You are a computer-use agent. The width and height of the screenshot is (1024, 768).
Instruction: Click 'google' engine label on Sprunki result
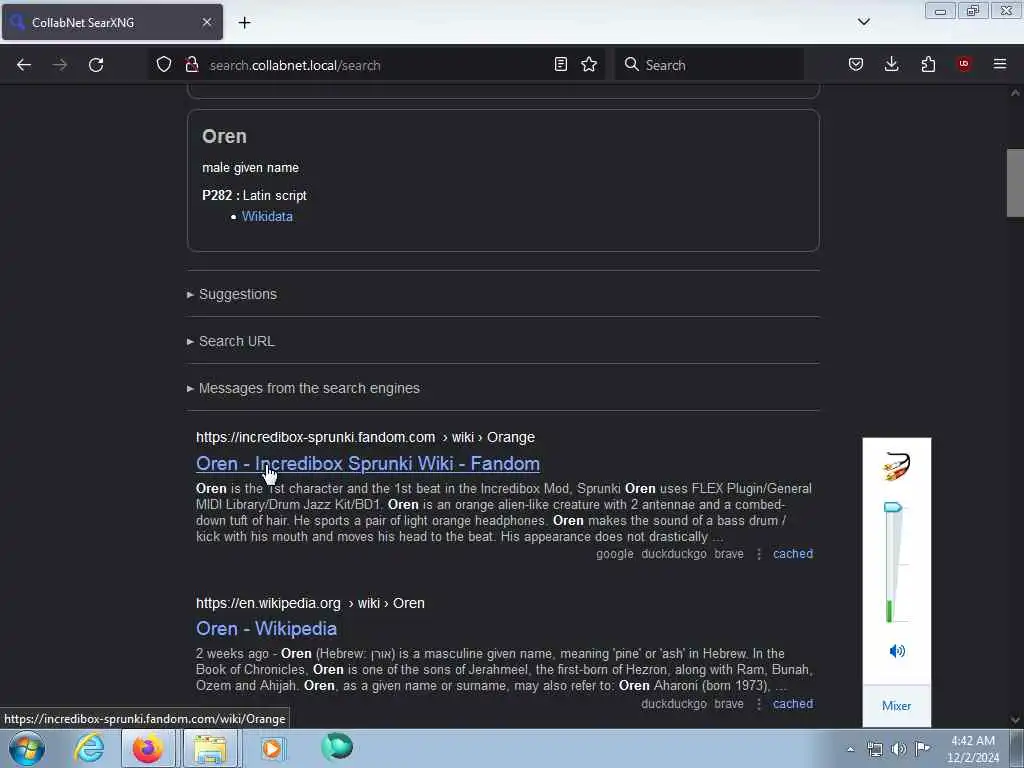pyautogui.click(x=615, y=554)
